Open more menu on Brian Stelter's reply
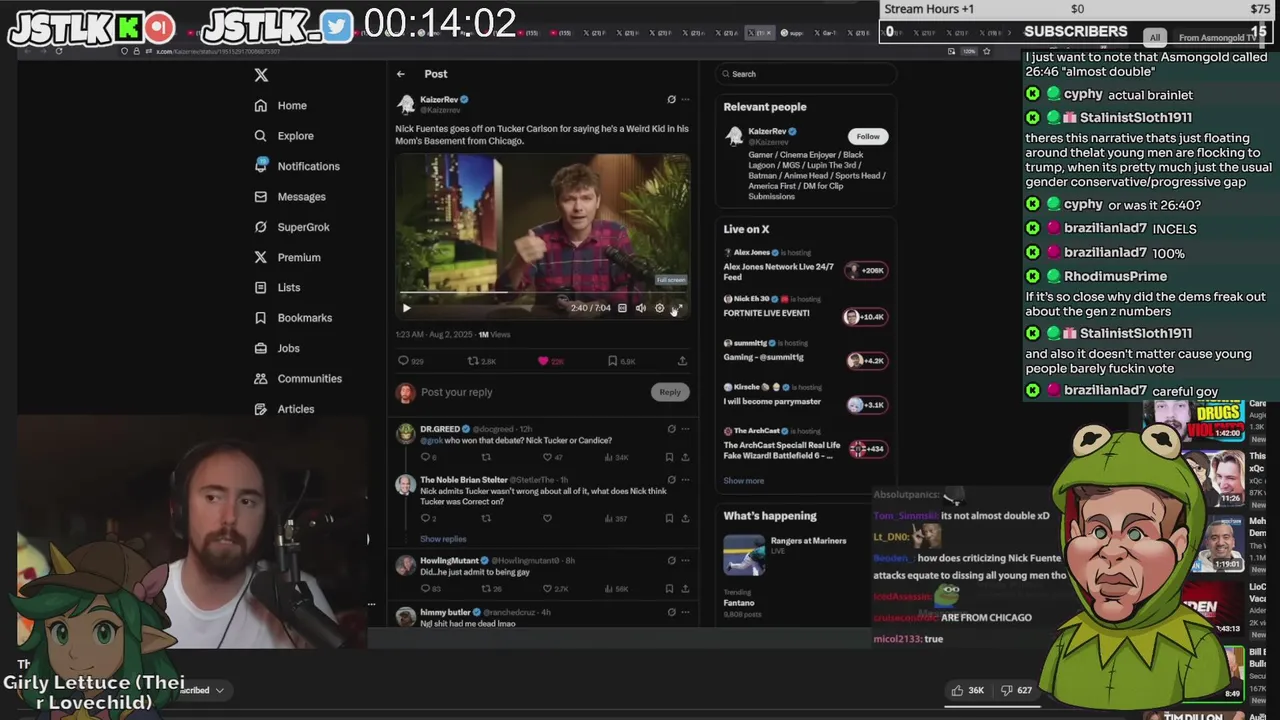 pyautogui.click(x=685, y=480)
